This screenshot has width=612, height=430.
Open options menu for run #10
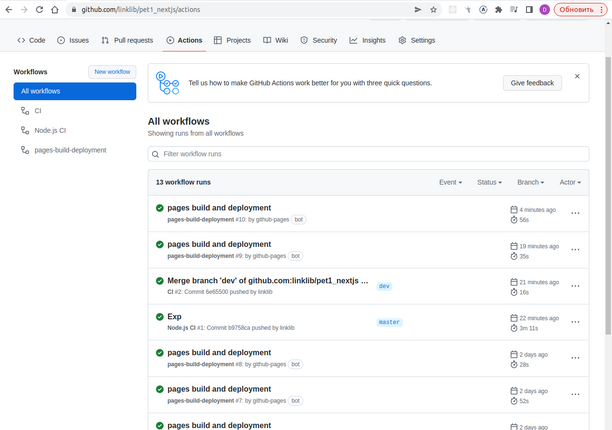pos(575,213)
